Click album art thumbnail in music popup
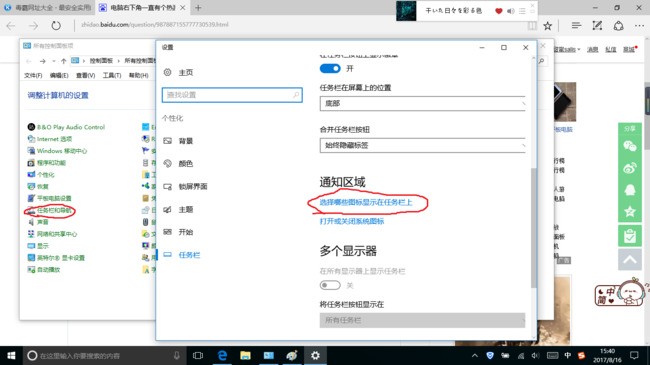Image resolution: width=650 pixels, height=365 pixels. click(406, 11)
